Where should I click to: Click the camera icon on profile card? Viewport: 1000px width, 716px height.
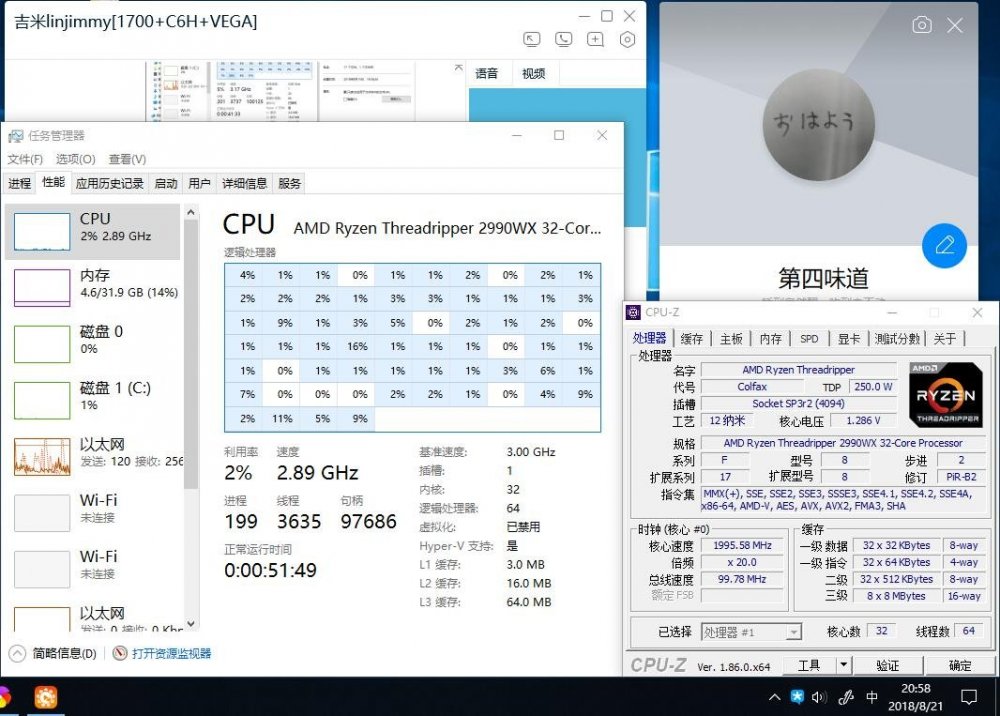click(x=922, y=25)
